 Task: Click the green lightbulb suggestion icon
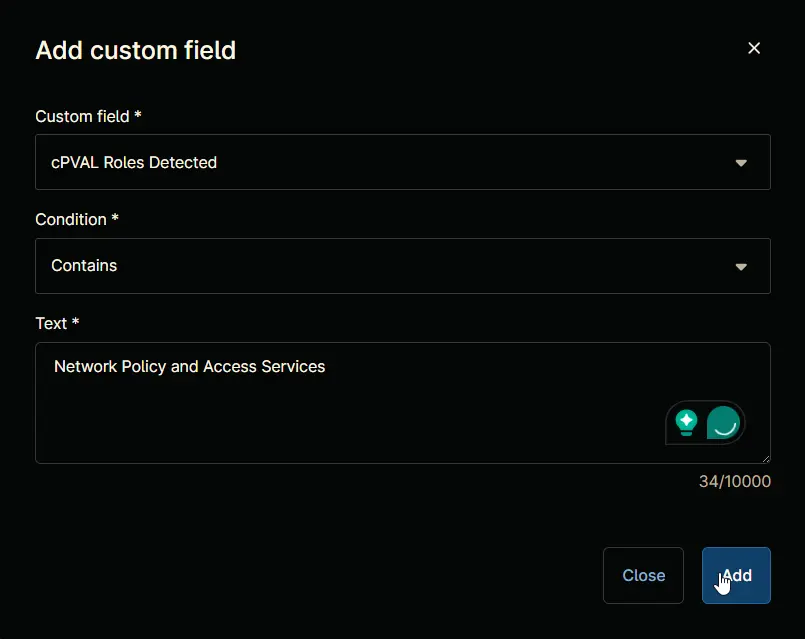coord(686,423)
